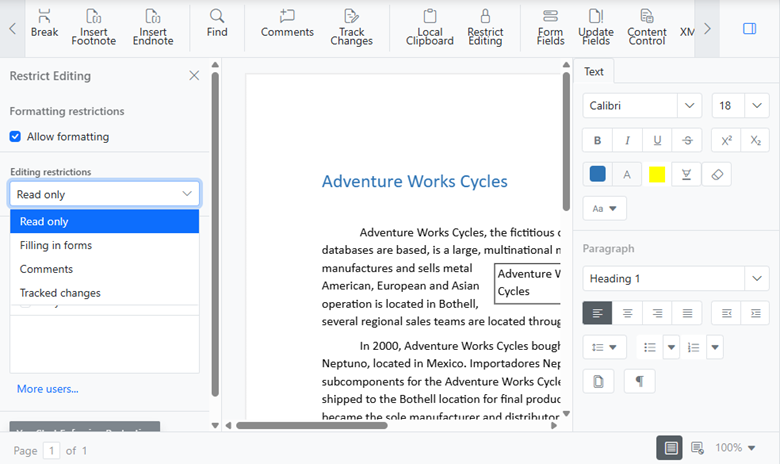Click the clear formatting eraser icon
Image resolution: width=780 pixels, height=464 pixels.
click(717, 175)
